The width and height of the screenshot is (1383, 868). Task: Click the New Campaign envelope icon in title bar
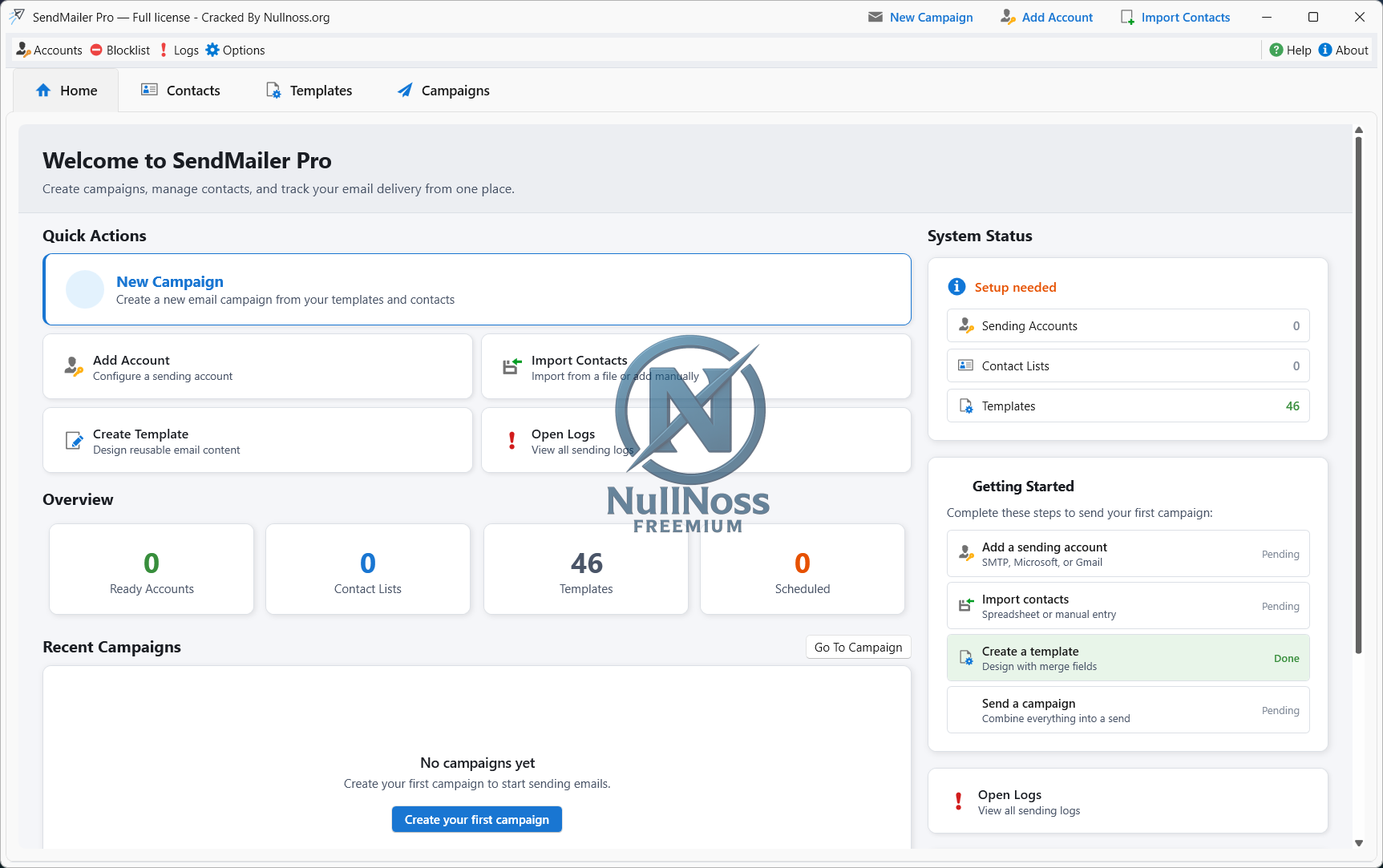tap(875, 17)
